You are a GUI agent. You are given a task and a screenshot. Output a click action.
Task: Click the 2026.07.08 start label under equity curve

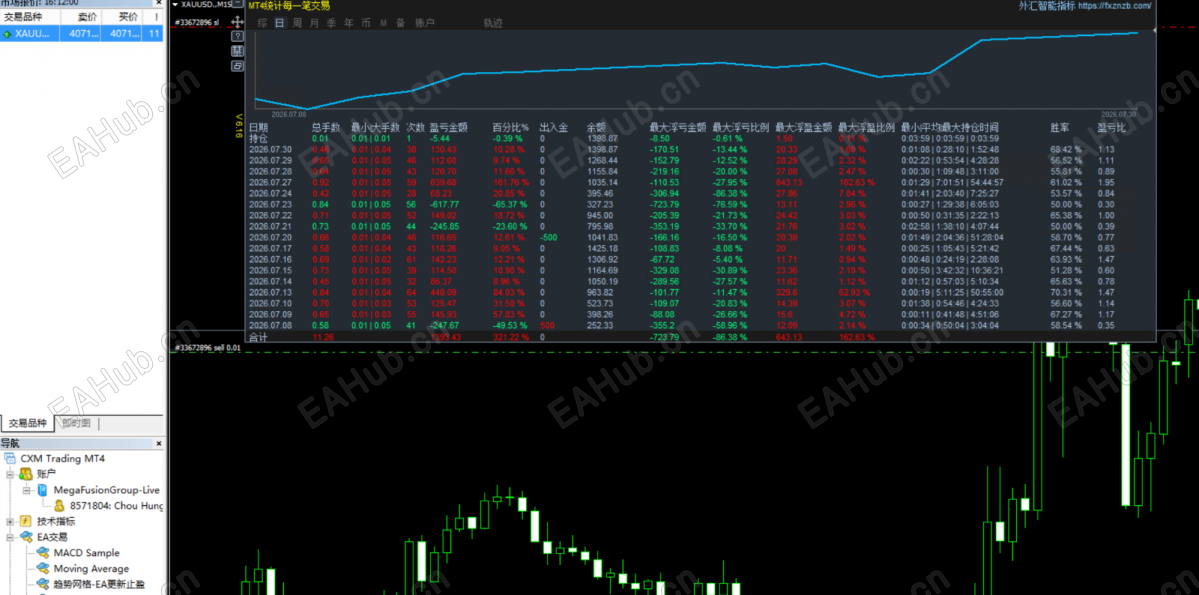point(288,113)
